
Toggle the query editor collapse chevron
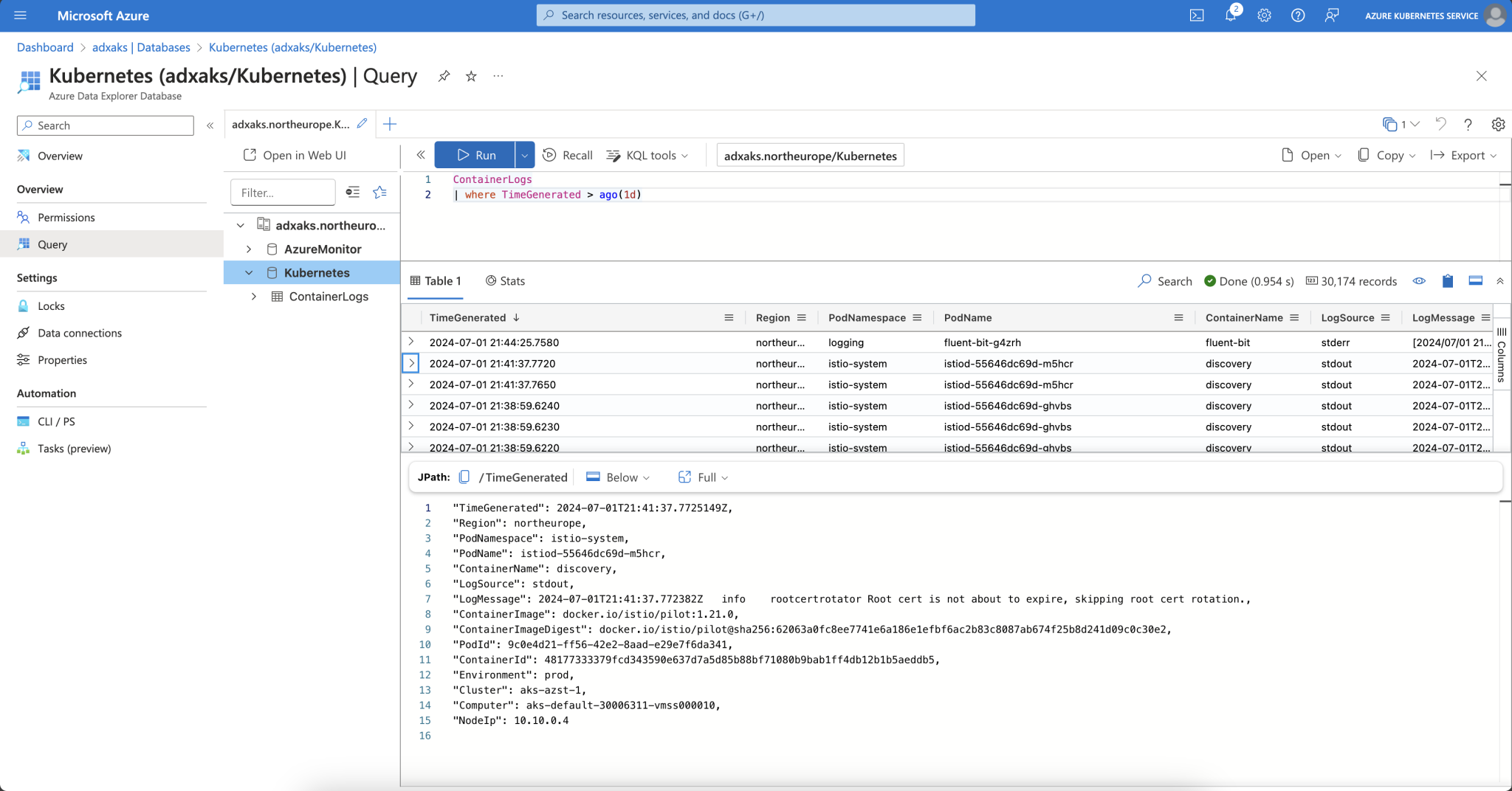421,155
